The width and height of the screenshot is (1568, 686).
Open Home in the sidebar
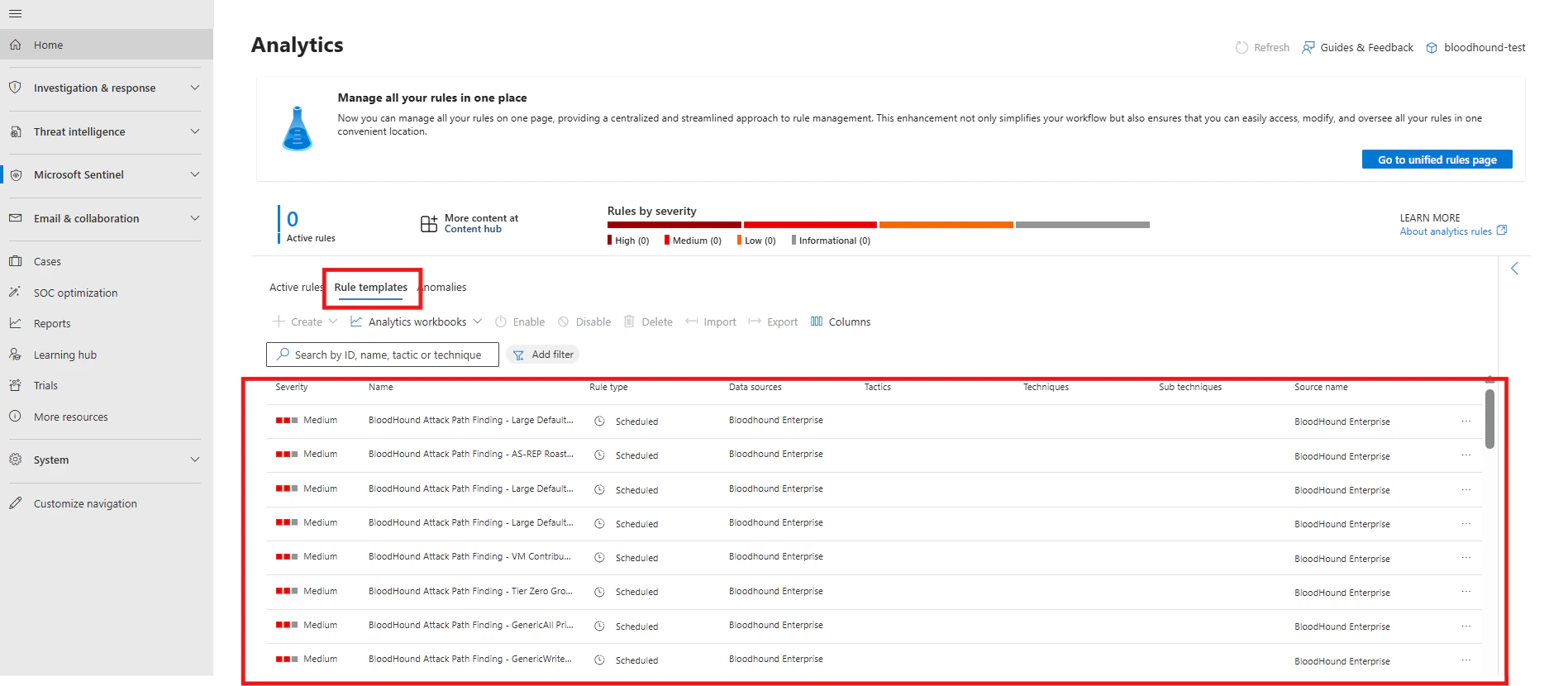[107, 45]
